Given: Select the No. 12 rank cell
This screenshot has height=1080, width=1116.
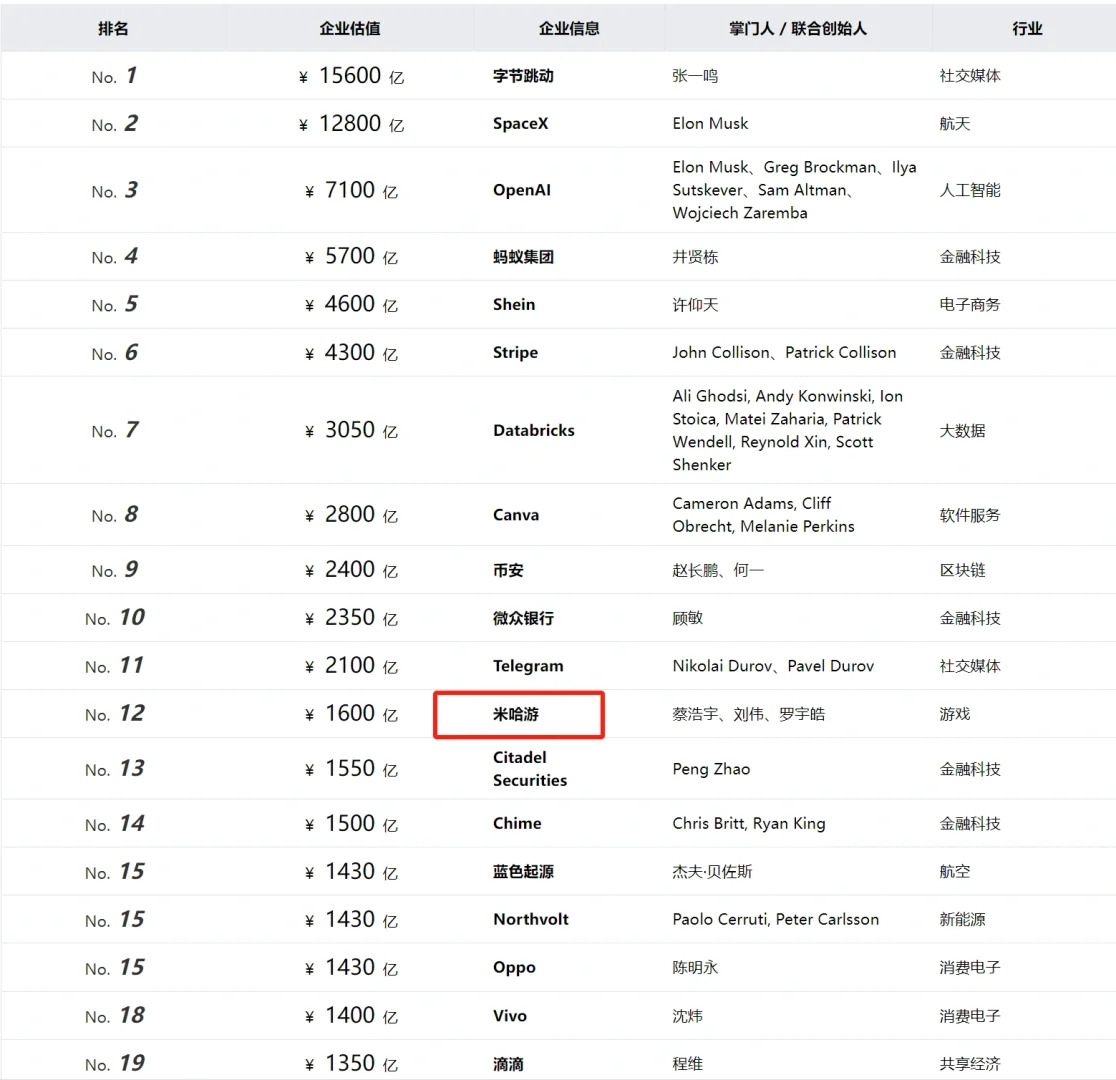Looking at the screenshot, I should (115, 714).
